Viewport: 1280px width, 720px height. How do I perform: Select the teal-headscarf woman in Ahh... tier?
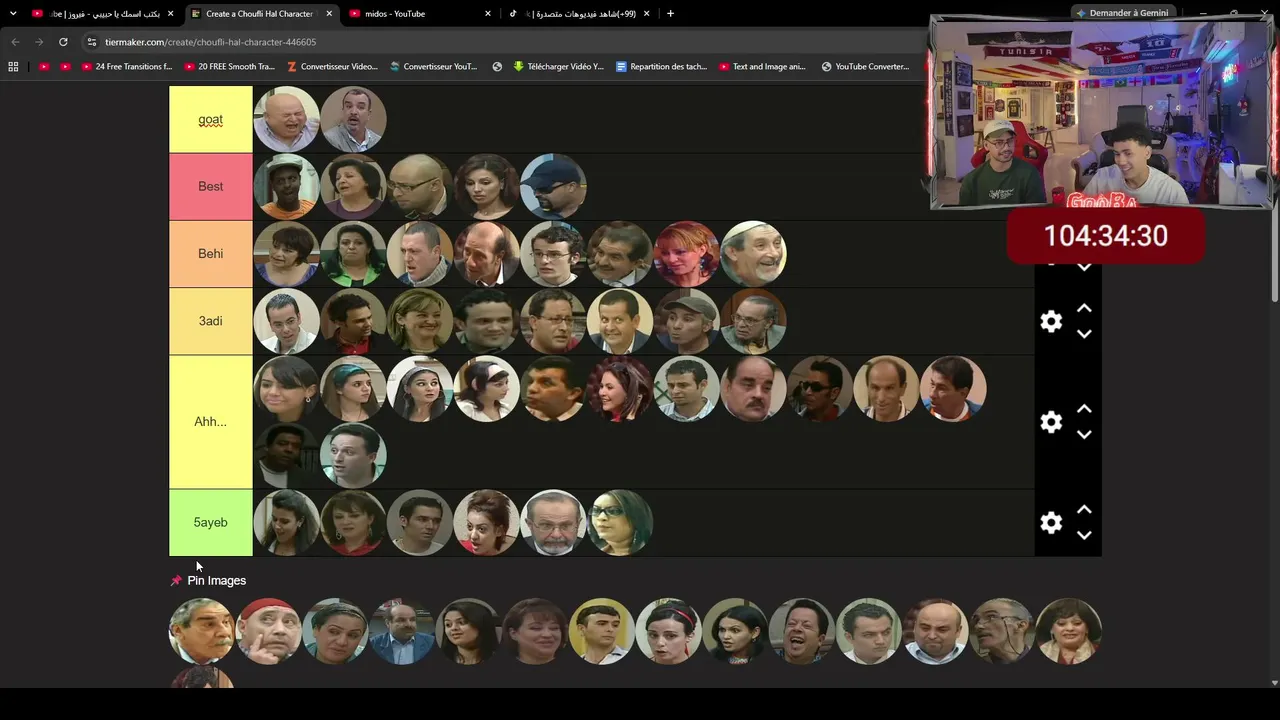tap(353, 388)
